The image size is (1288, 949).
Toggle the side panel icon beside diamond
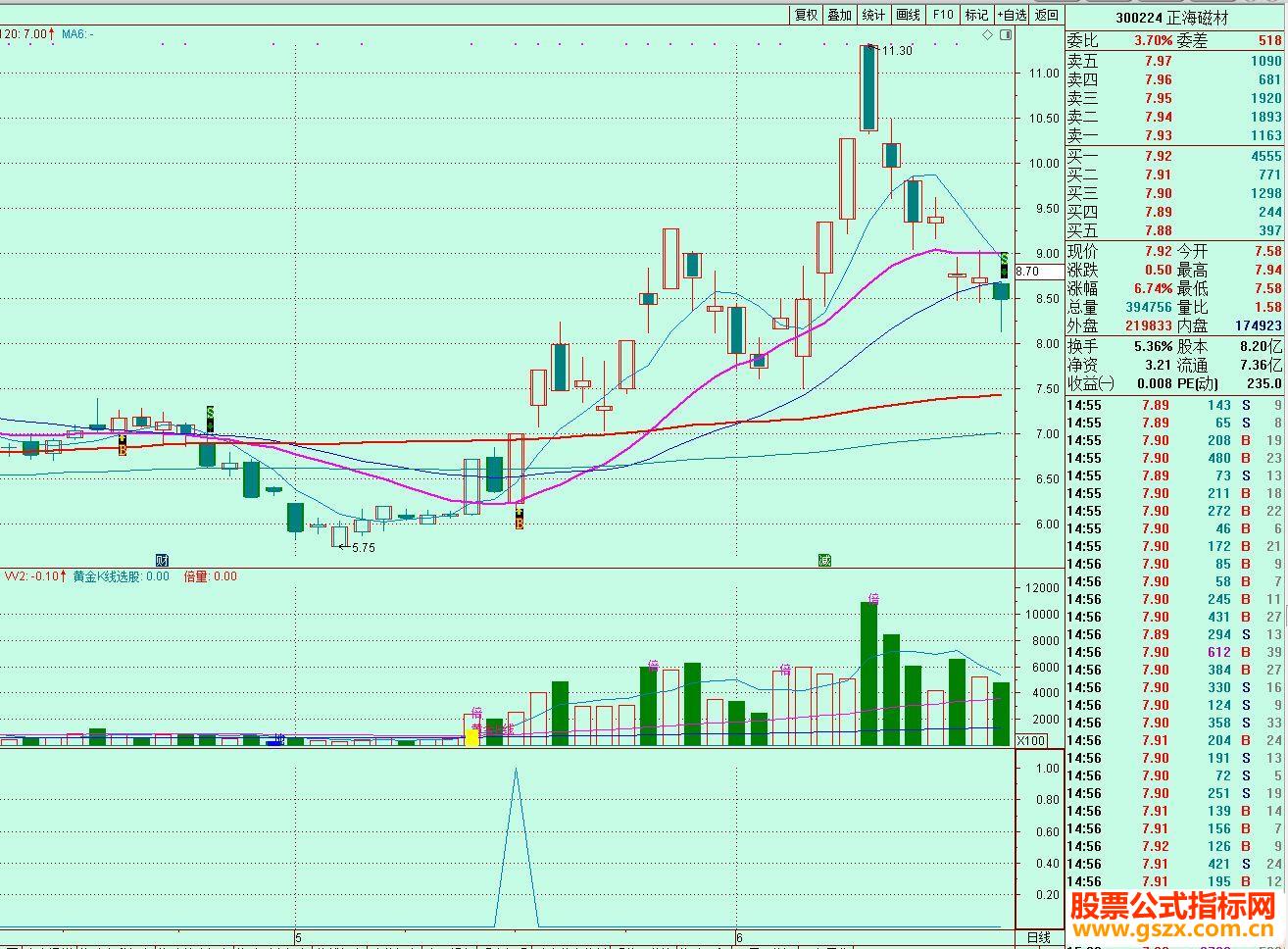1005,35
